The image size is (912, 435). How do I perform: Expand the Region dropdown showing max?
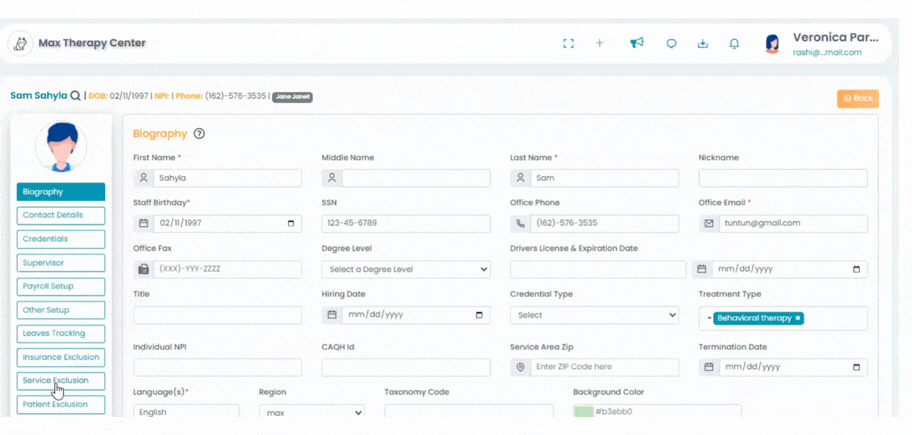tap(312, 412)
